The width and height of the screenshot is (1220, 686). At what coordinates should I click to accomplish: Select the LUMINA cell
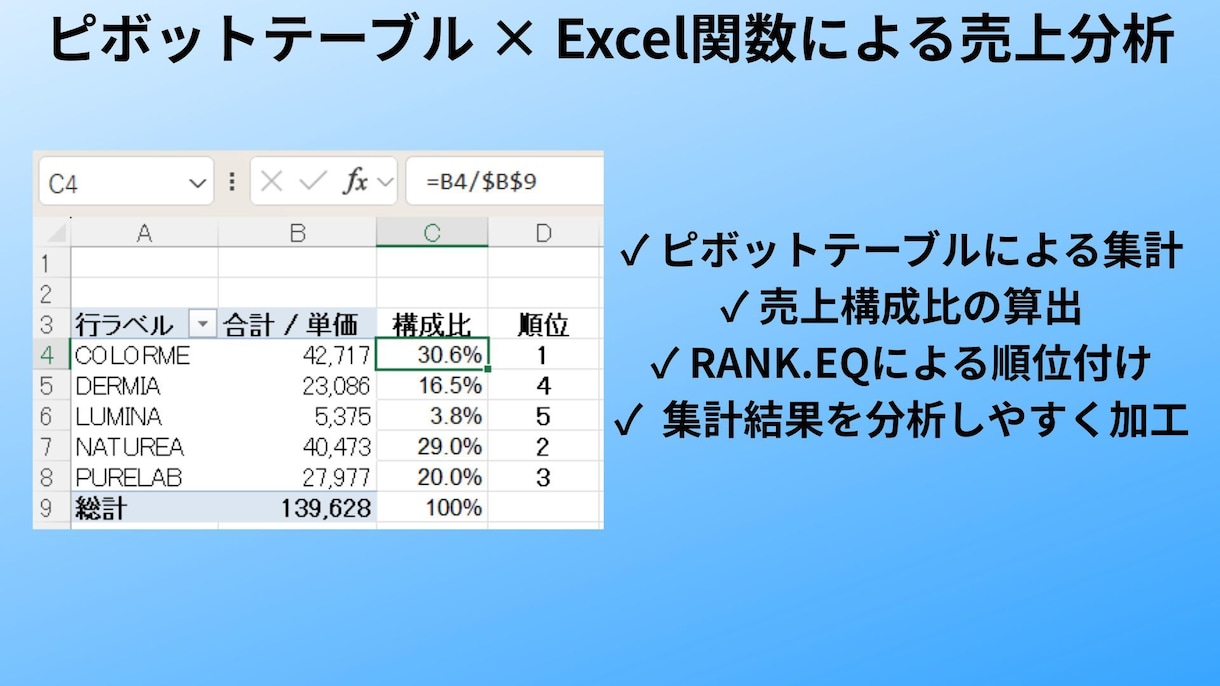144,416
